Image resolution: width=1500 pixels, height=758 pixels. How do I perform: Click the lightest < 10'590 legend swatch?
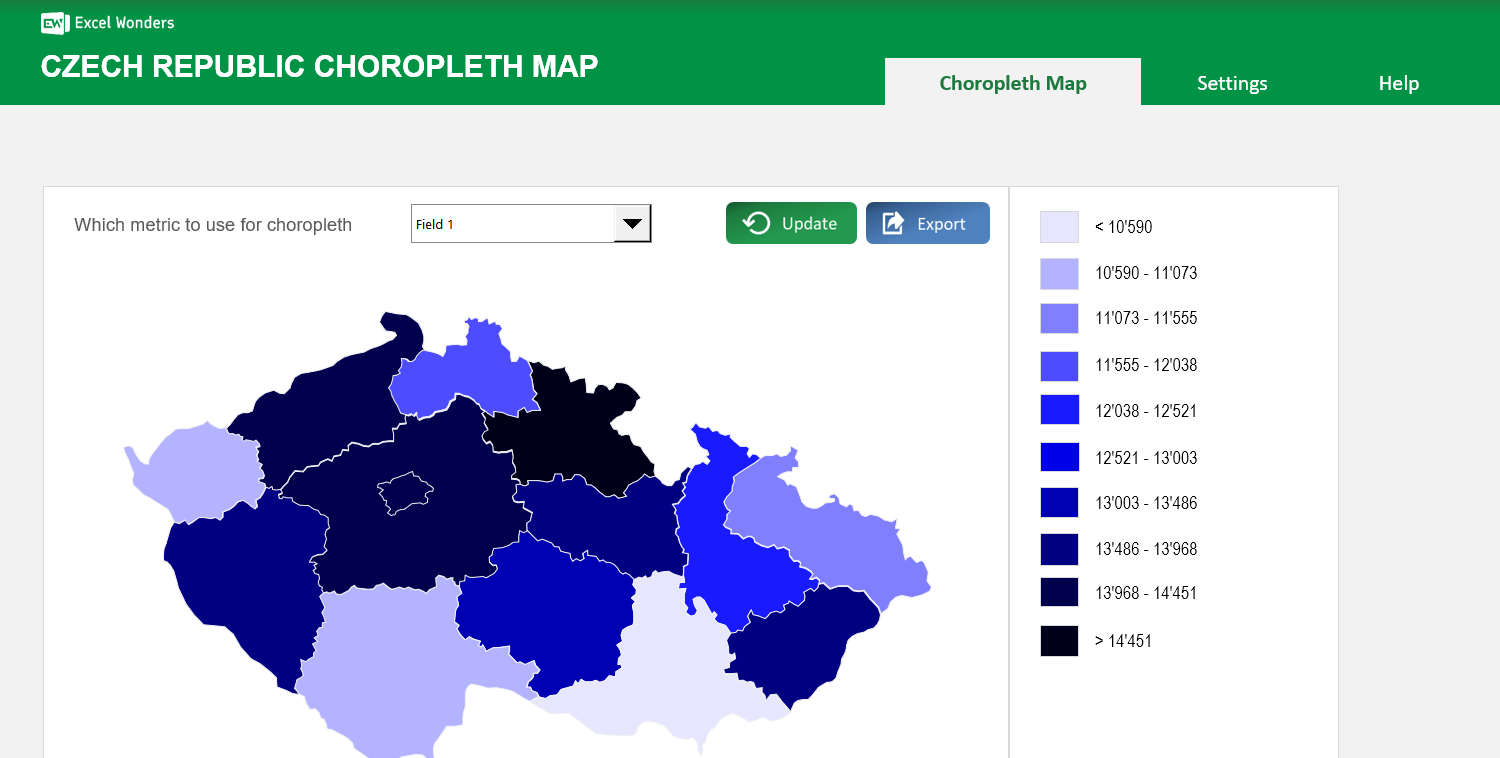[1059, 227]
